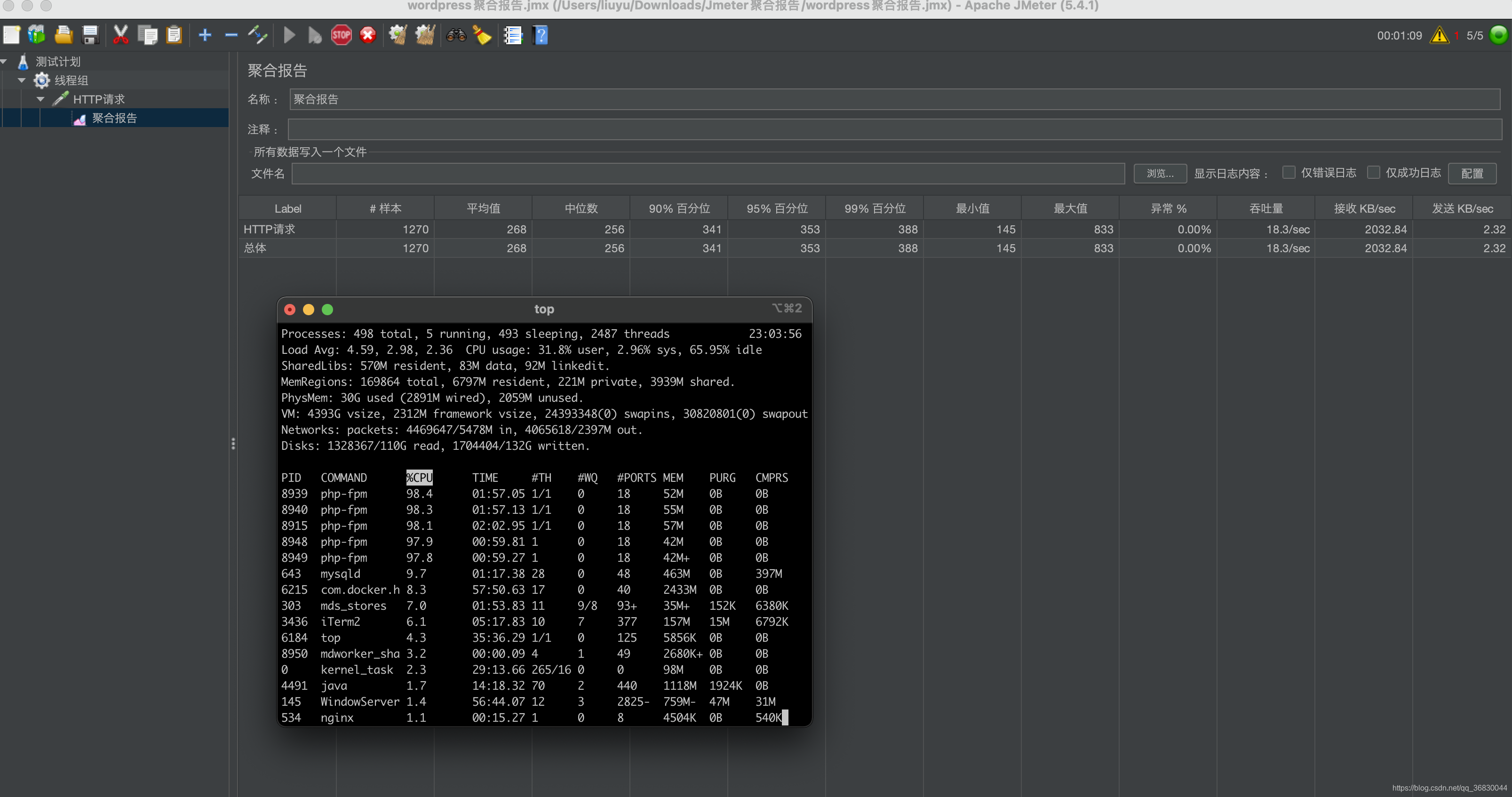Open the Function Helper list icon

point(512,35)
